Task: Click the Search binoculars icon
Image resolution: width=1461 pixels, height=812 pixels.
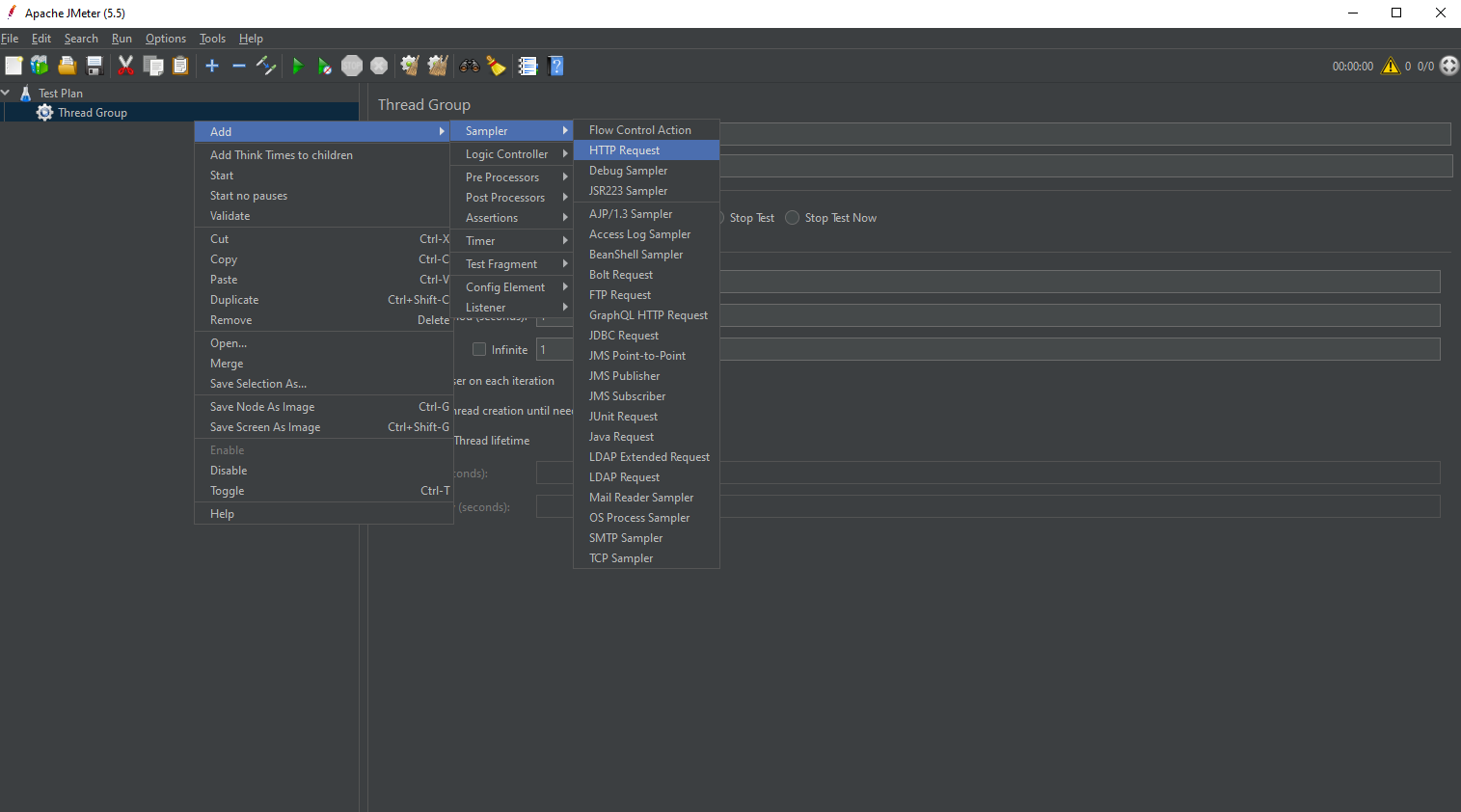Action: tap(470, 66)
